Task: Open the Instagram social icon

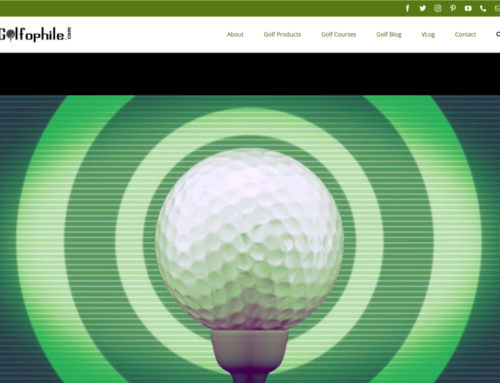Action: point(438,8)
